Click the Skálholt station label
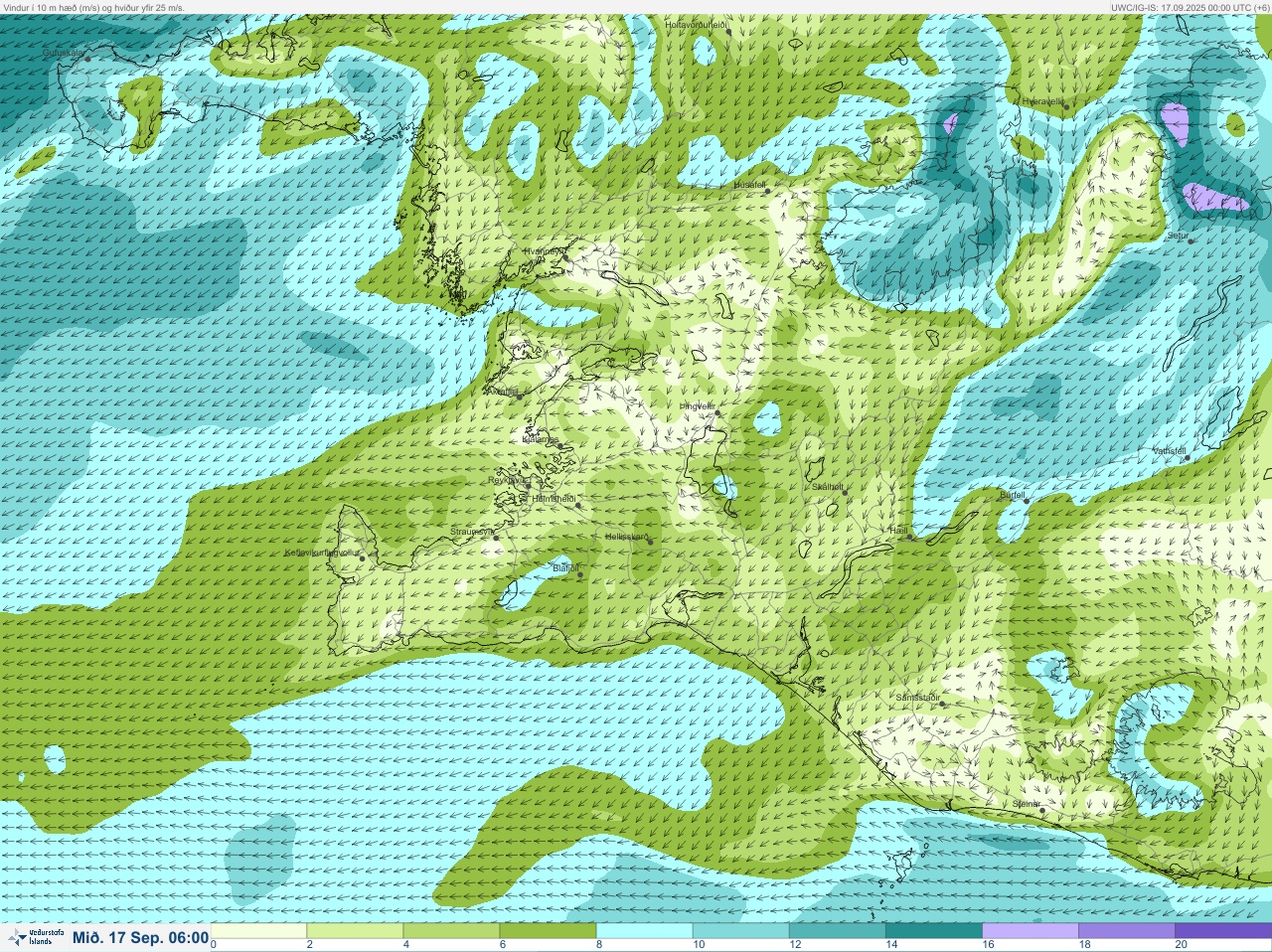Image resolution: width=1272 pixels, height=952 pixels. tap(828, 487)
